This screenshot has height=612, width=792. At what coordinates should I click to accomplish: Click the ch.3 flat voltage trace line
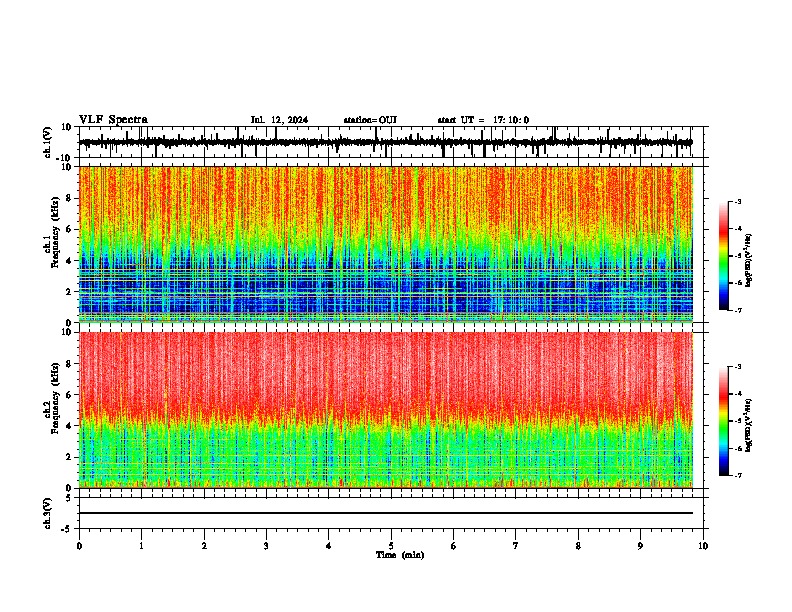tap(386, 513)
